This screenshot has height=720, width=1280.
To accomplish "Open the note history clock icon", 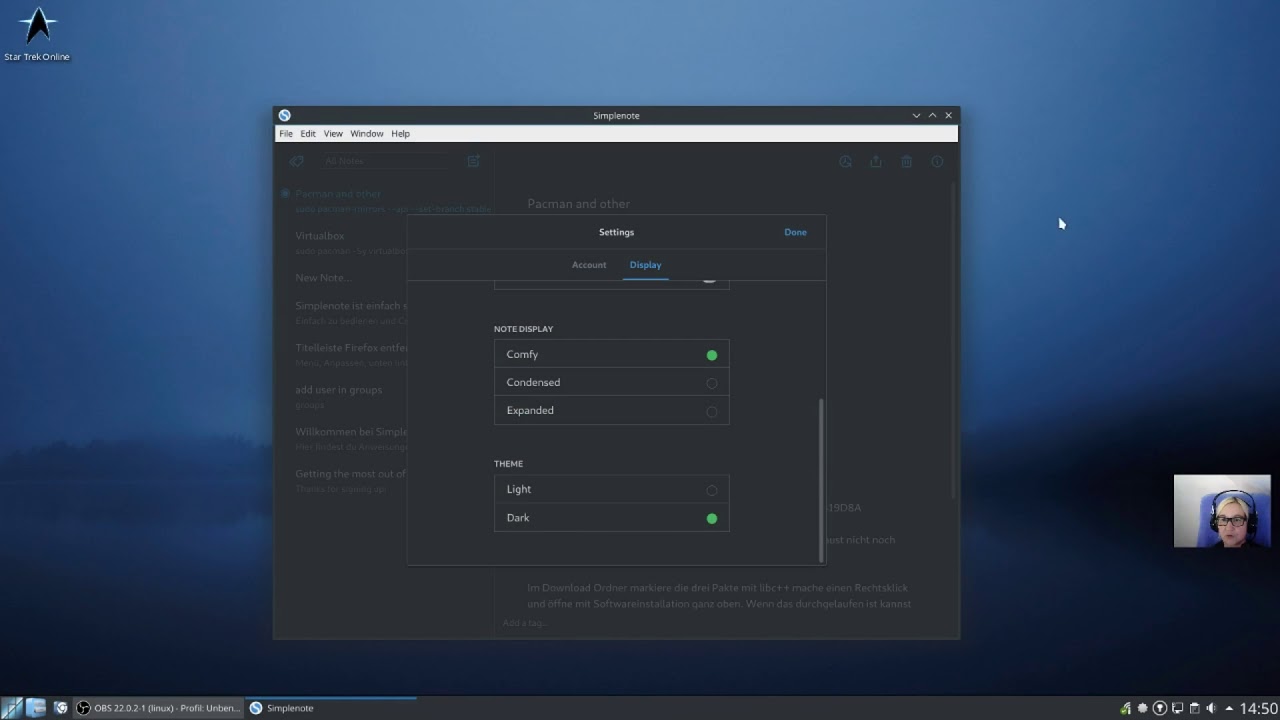I will coord(845,161).
